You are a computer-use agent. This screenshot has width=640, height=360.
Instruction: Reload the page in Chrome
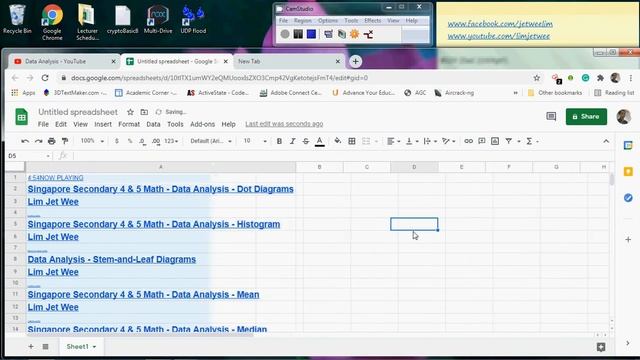[x=45, y=78]
